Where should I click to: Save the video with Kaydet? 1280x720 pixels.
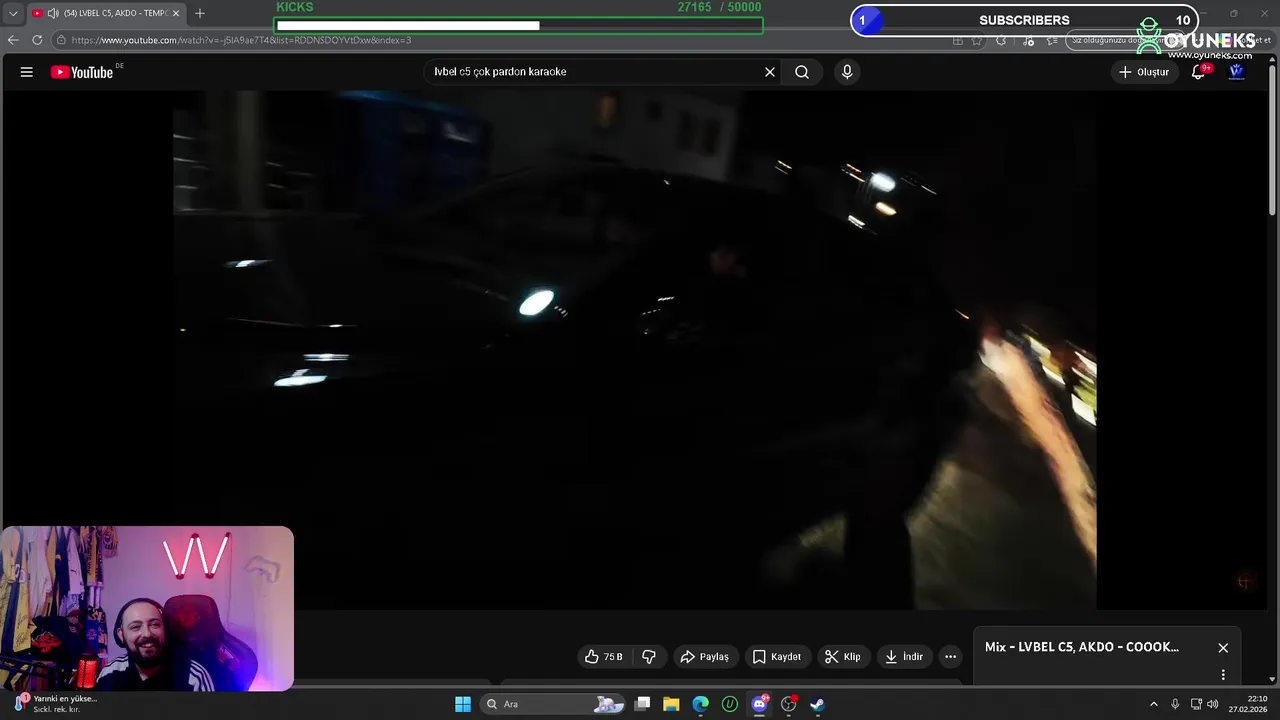[x=777, y=657]
